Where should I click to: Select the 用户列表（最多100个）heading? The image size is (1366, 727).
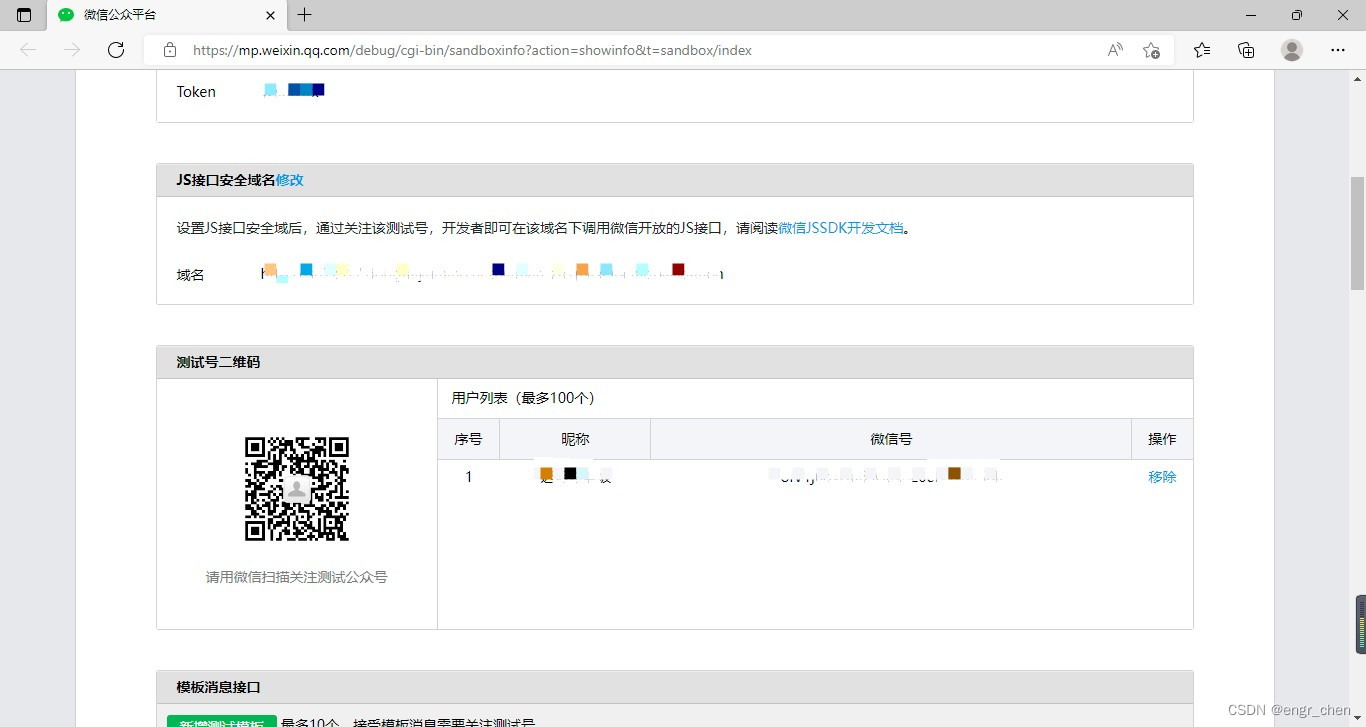tap(523, 398)
